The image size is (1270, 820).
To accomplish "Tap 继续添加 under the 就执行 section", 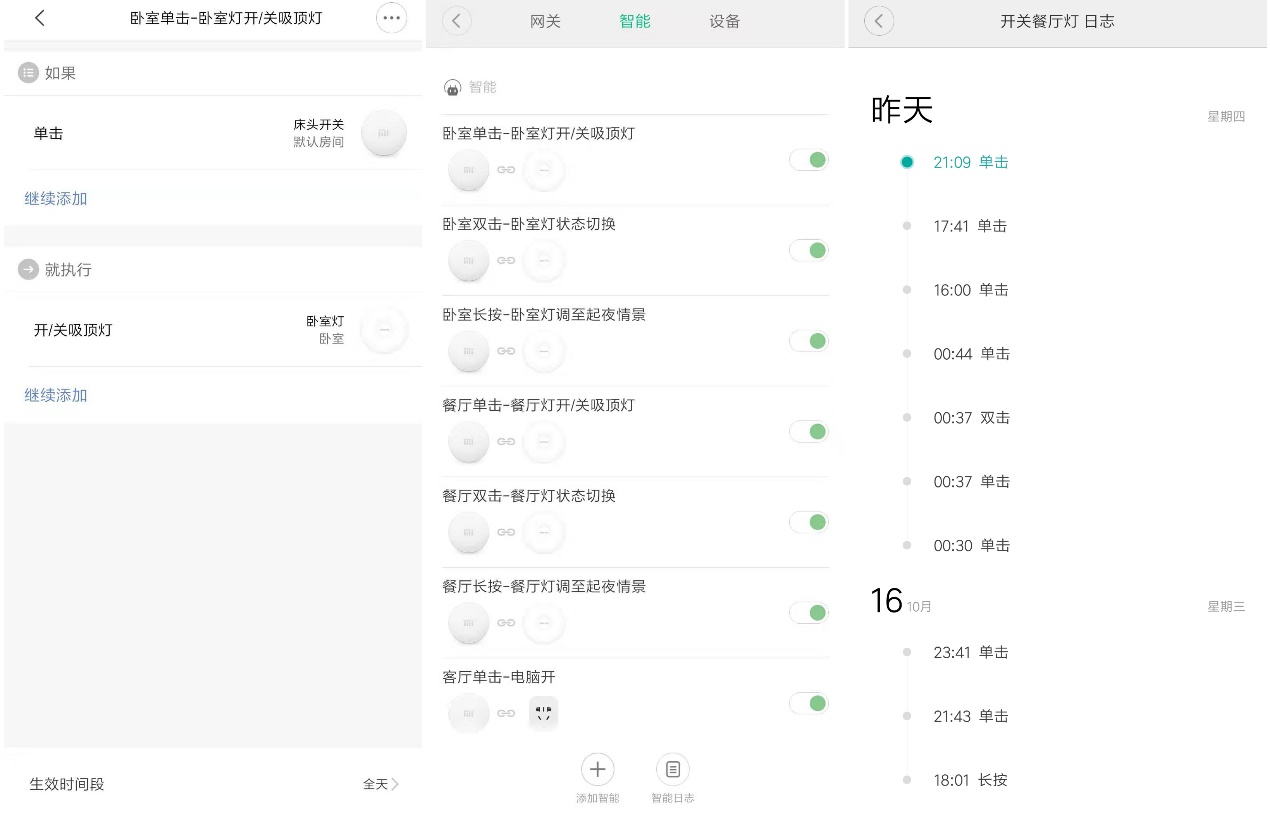I will (x=55, y=395).
